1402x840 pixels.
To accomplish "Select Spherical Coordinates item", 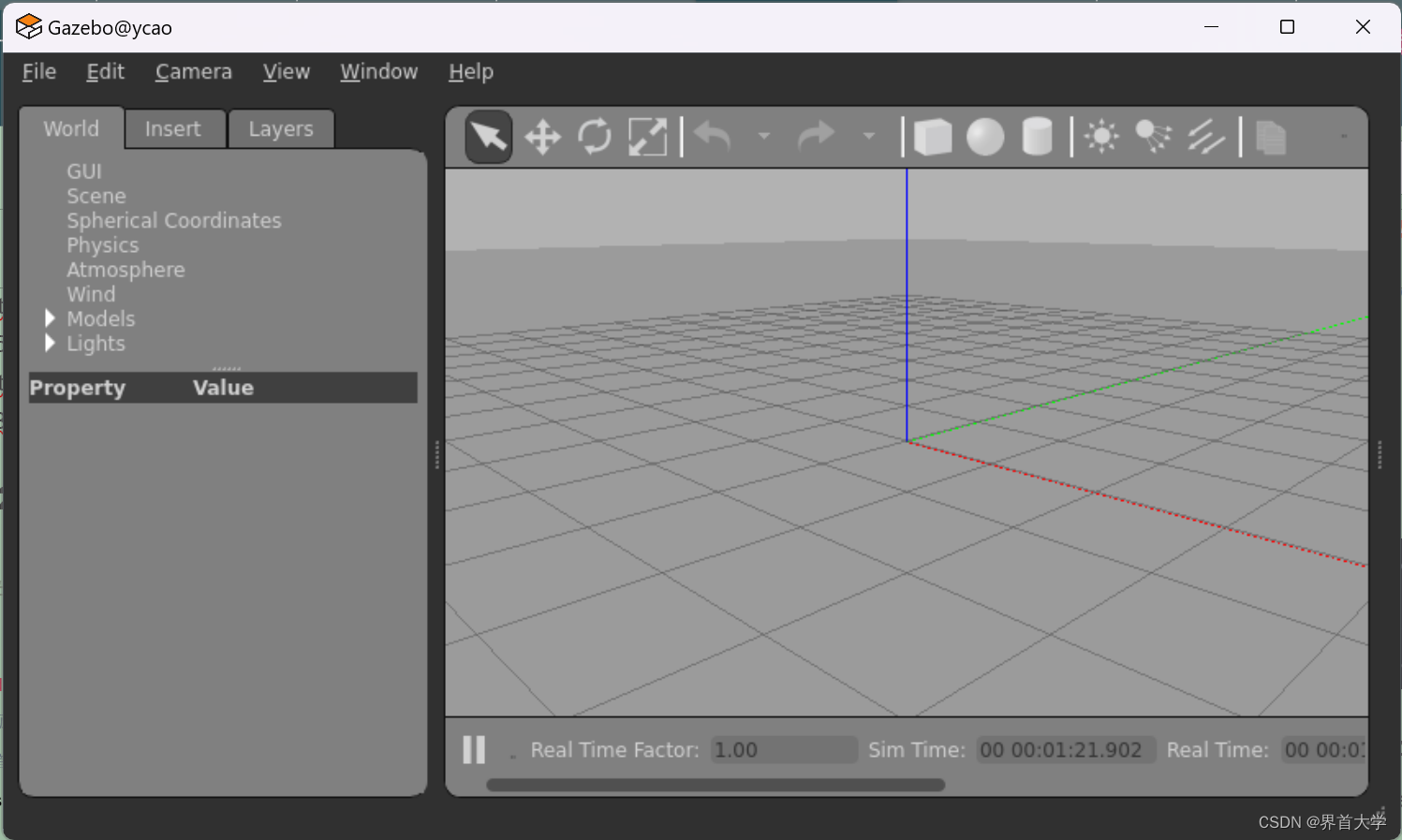I will [x=174, y=220].
